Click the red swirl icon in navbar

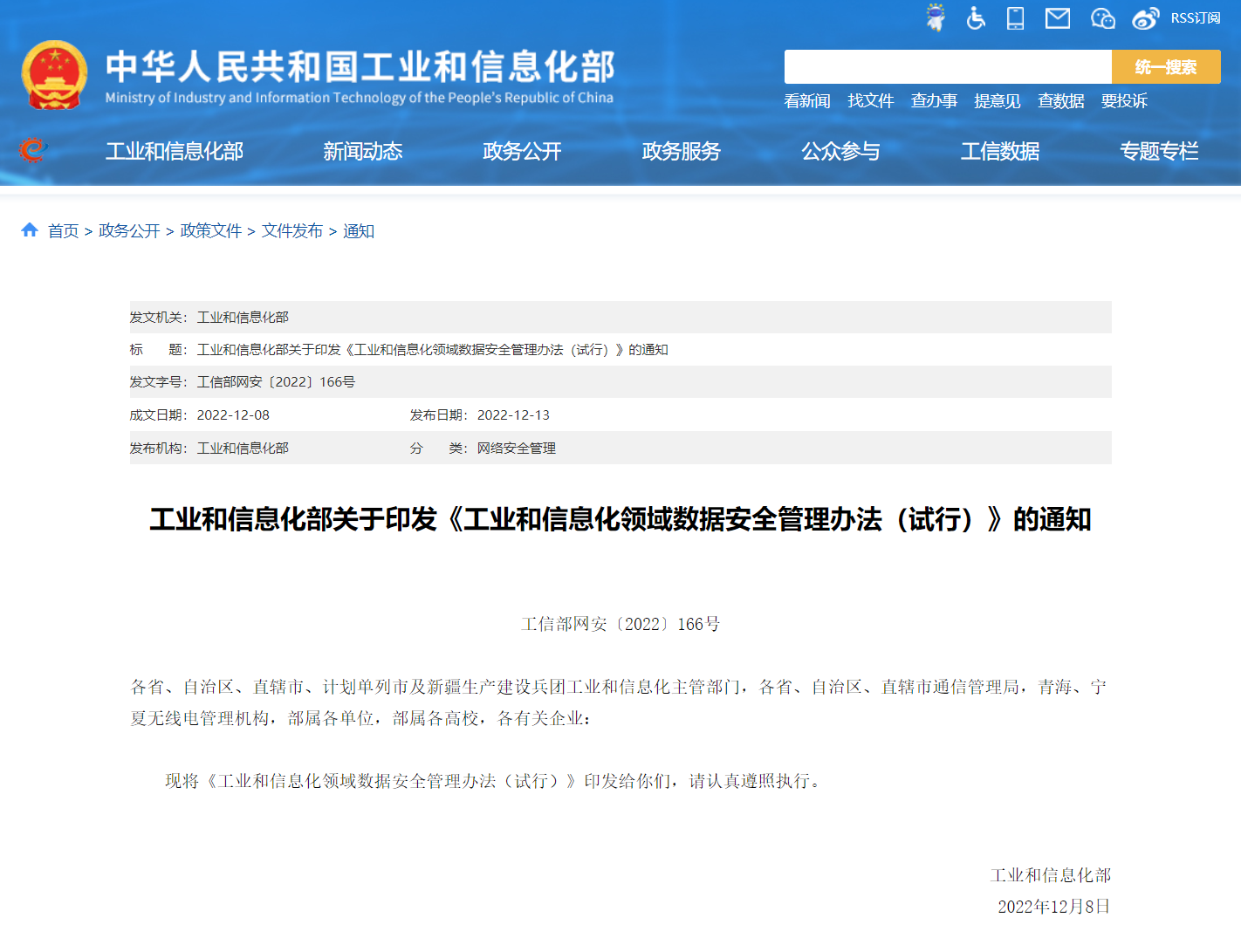(32, 151)
